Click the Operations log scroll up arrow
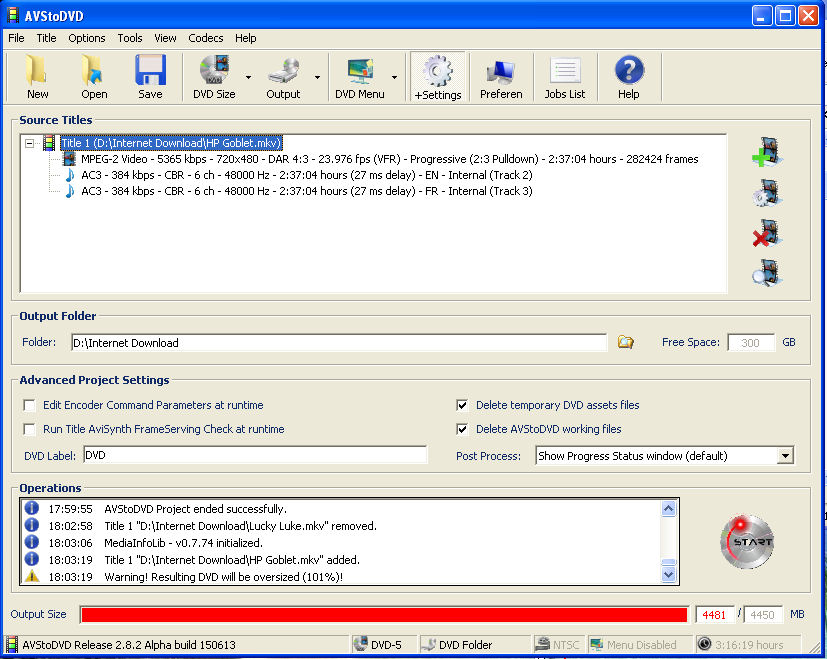The width and height of the screenshot is (827, 659). tap(668, 509)
